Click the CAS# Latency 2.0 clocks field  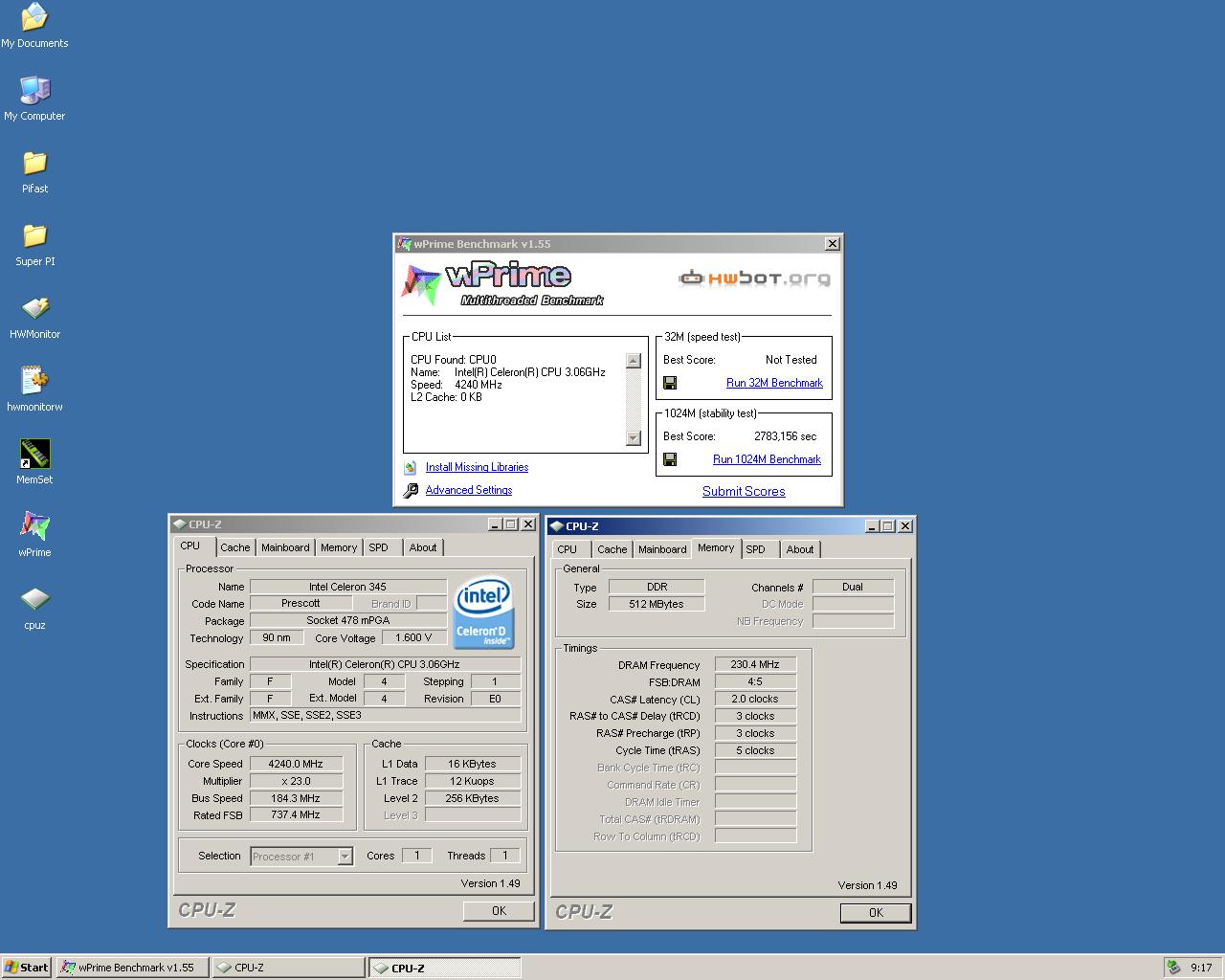click(755, 699)
